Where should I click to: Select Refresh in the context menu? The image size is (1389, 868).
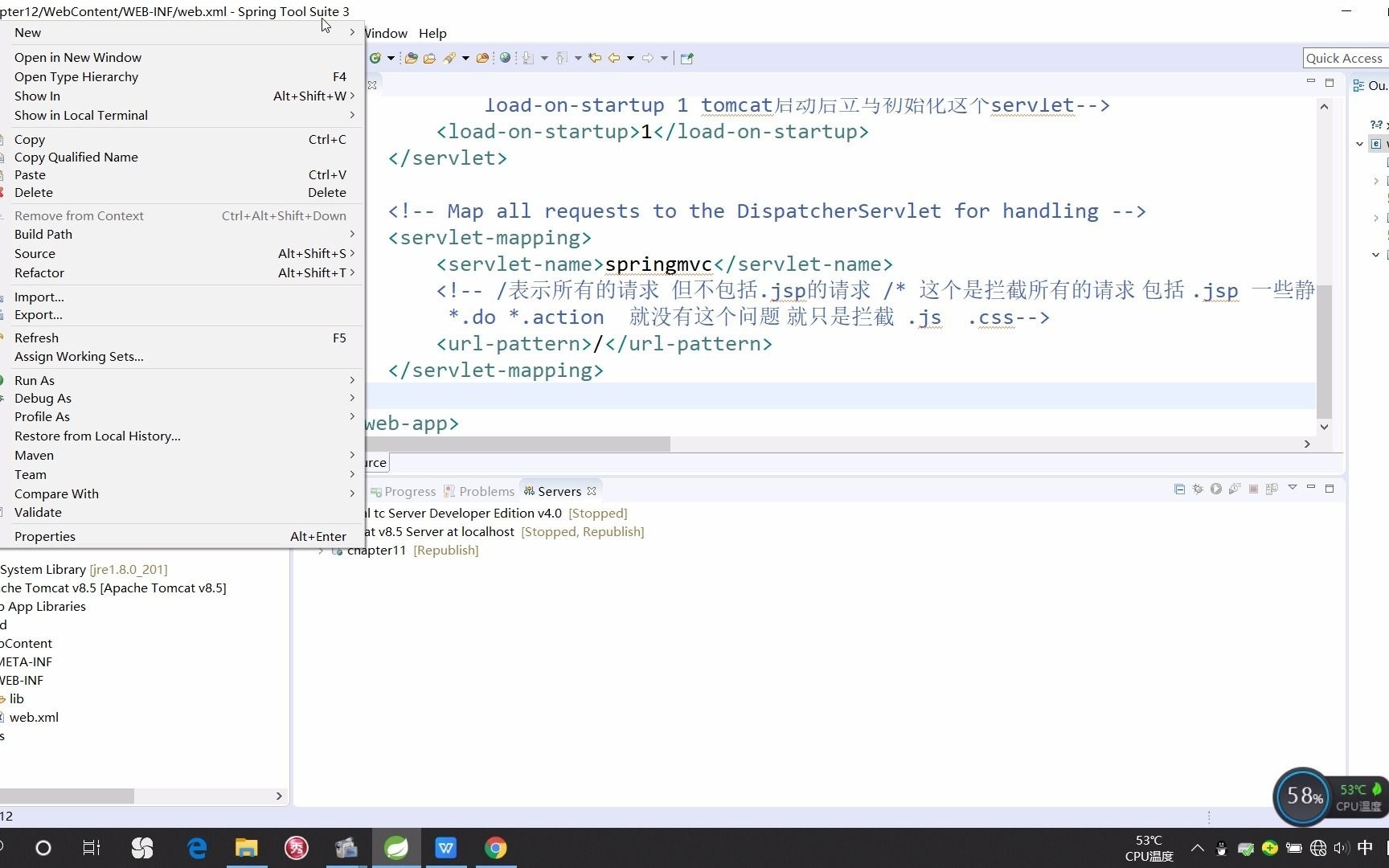coord(182,338)
